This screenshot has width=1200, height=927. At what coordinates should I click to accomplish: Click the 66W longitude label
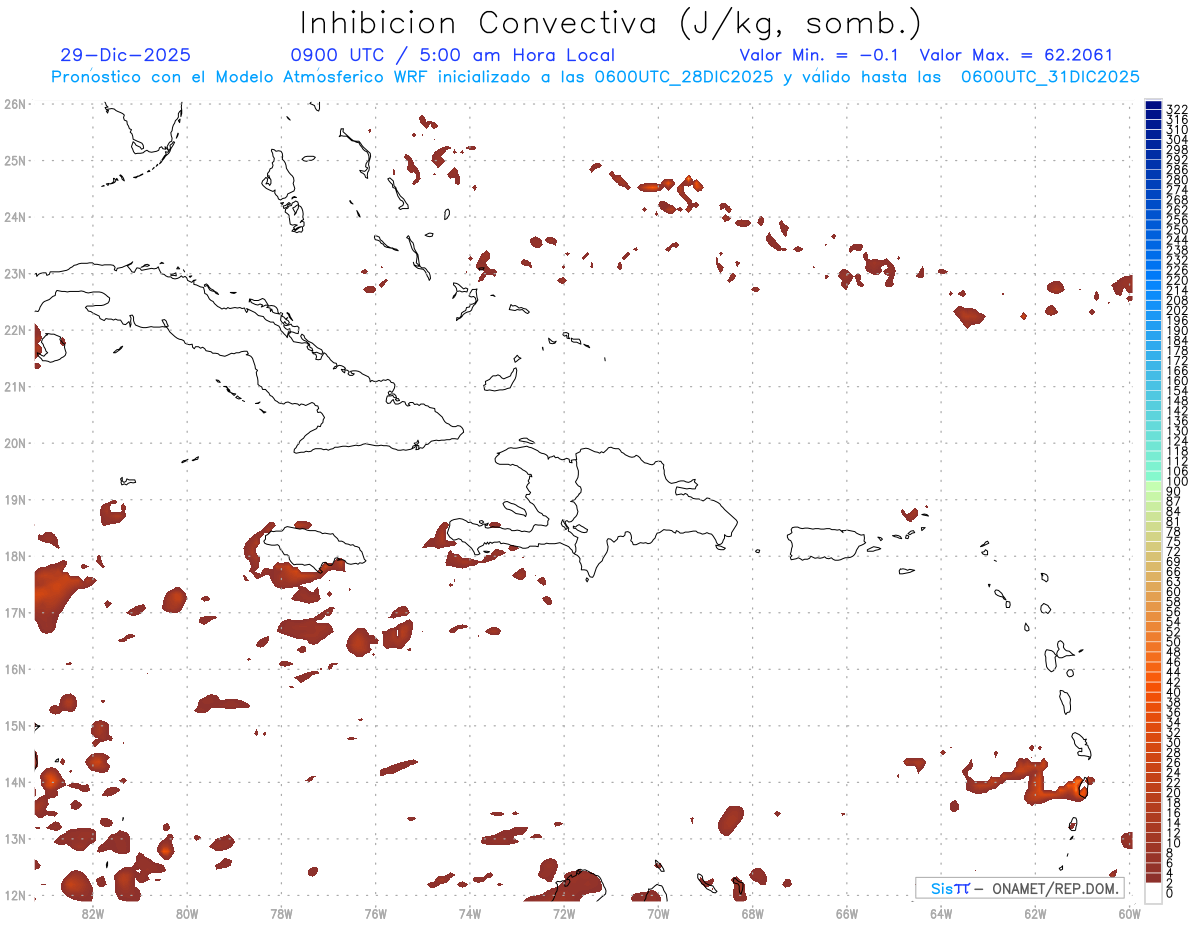(x=847, y=913)
